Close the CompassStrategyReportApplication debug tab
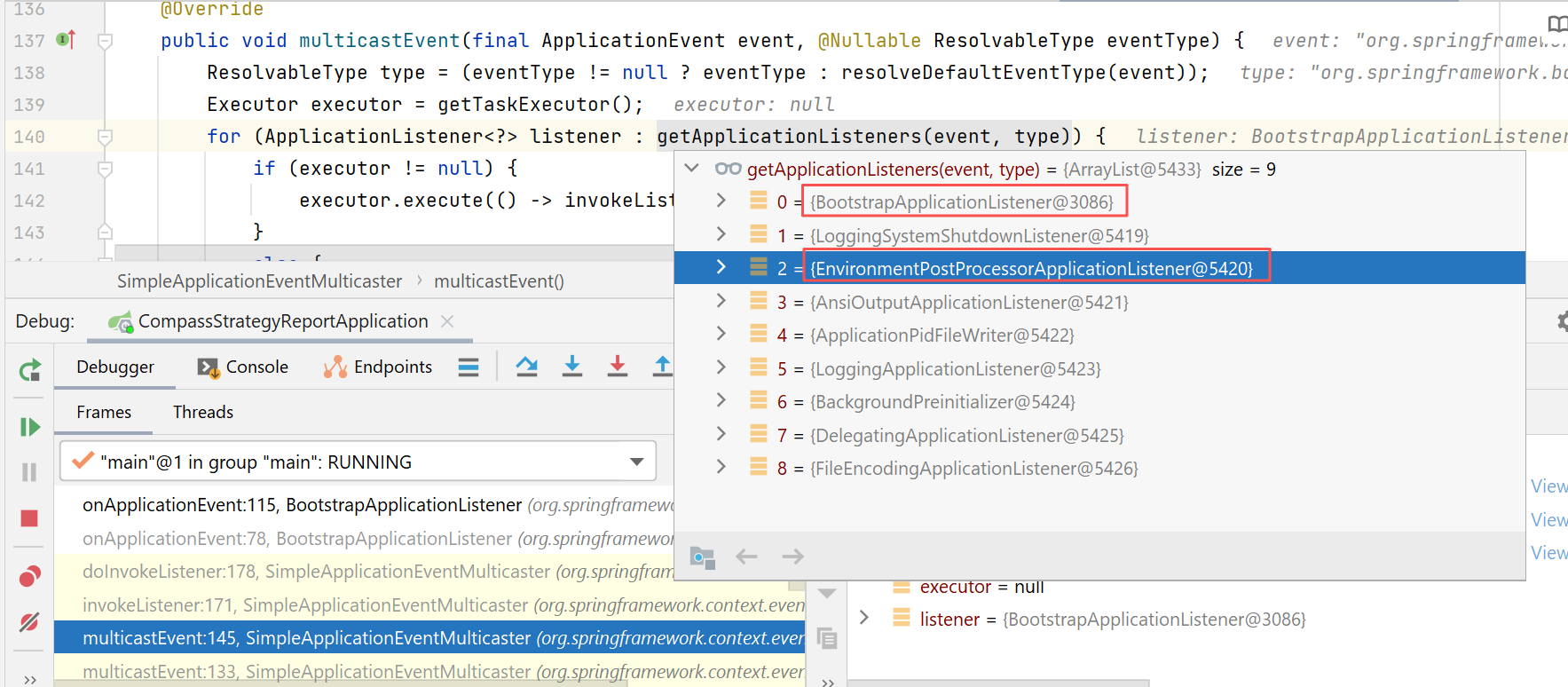The image size is (1568, 687). click(x=447, y=321)
